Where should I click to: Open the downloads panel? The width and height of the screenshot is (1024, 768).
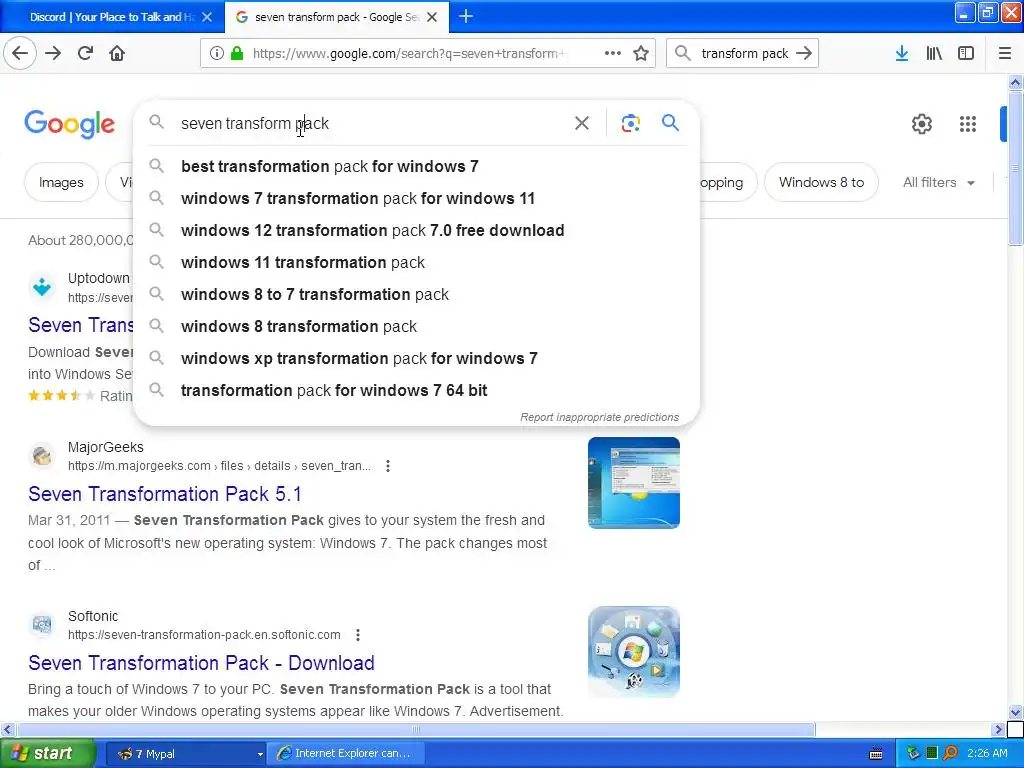click(902, 54)
